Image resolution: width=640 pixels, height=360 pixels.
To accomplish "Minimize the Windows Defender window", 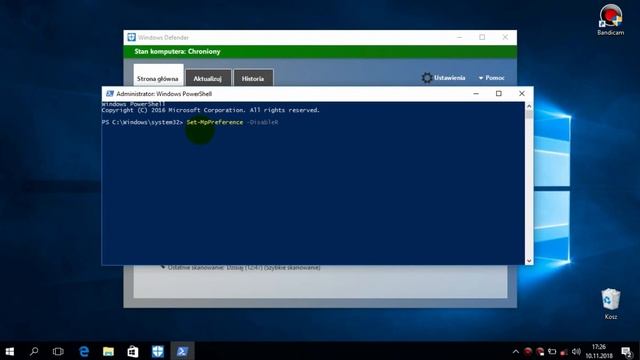I will tap(459, 37).
